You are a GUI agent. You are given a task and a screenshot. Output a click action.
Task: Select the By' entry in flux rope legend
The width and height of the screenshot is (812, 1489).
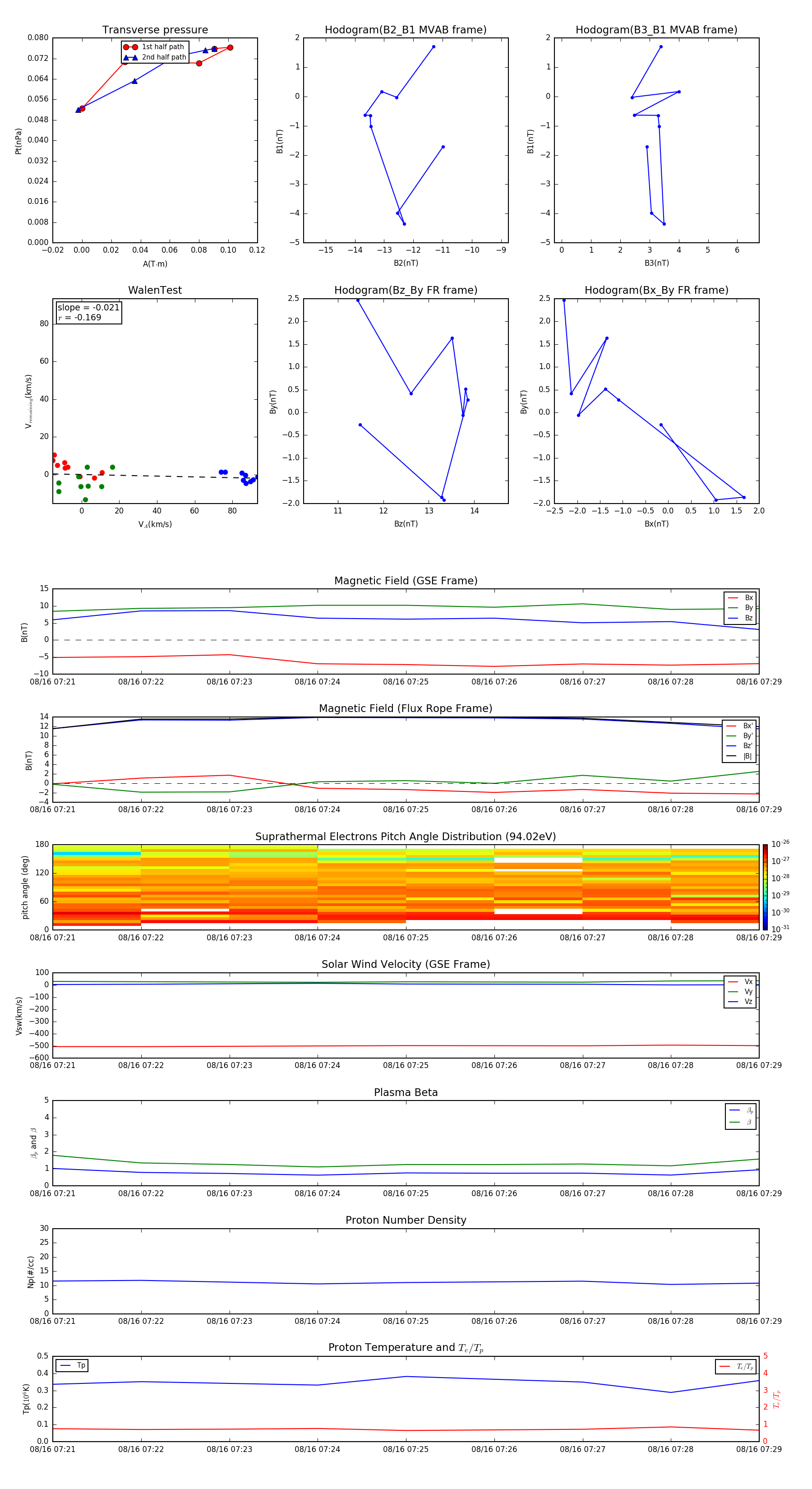click(x=740, y=736)
